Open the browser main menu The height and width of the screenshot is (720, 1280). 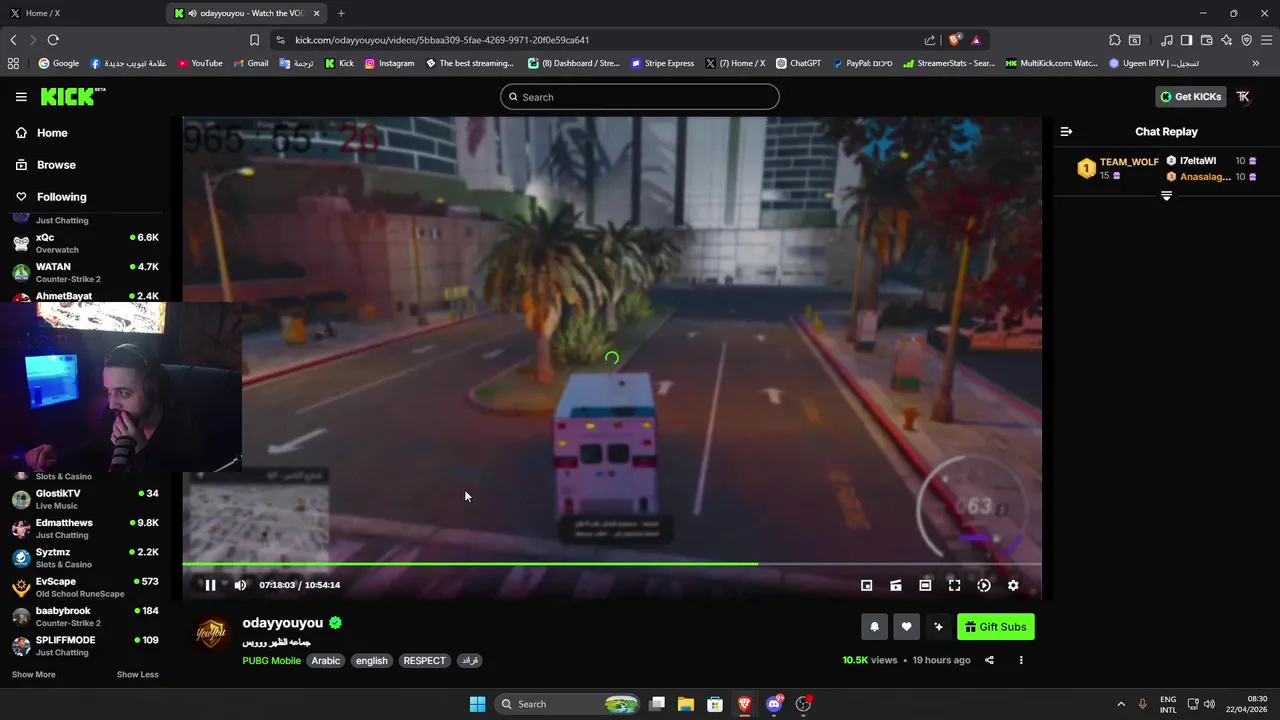point(1266,40)
